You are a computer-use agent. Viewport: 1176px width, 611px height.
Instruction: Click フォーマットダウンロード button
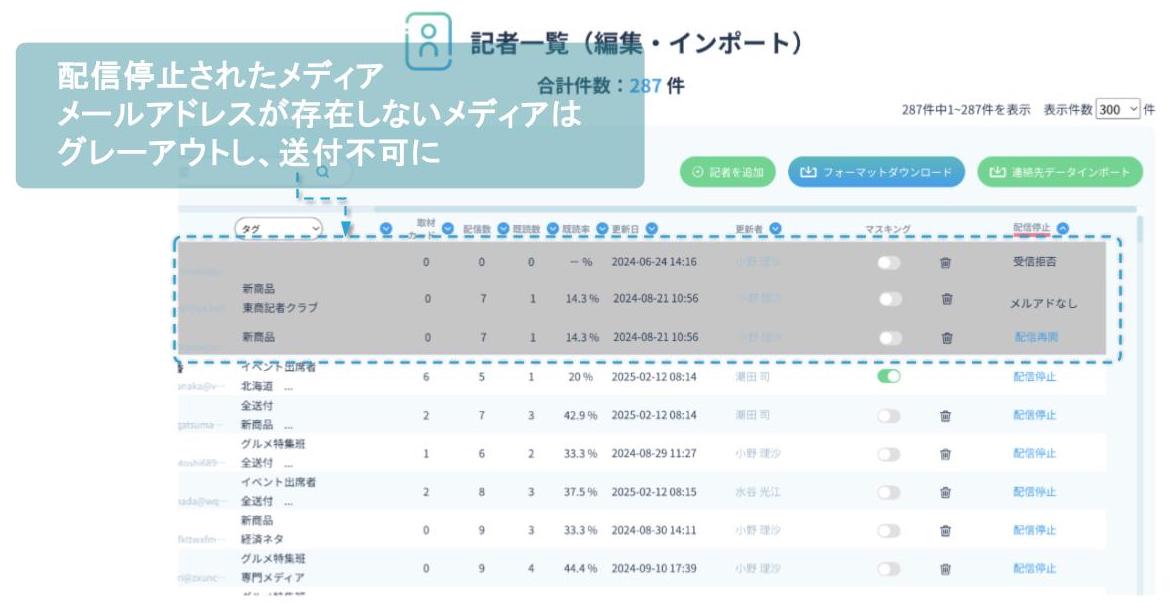(x=876, y=172)
